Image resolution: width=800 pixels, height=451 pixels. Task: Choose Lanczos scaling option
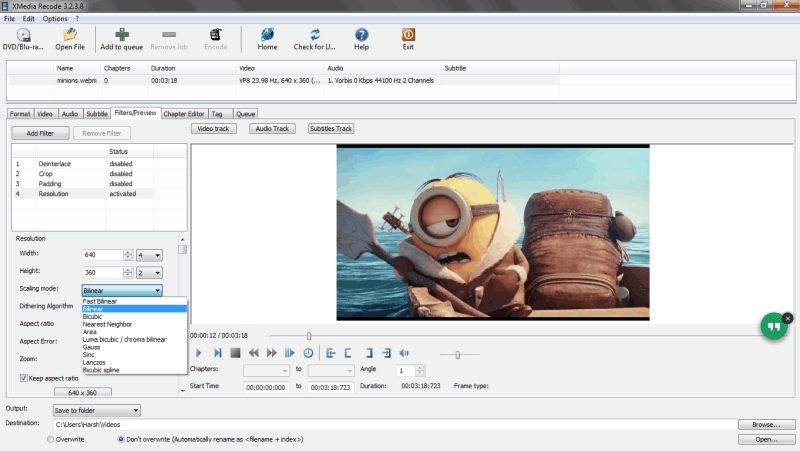(x=135, y=362)
